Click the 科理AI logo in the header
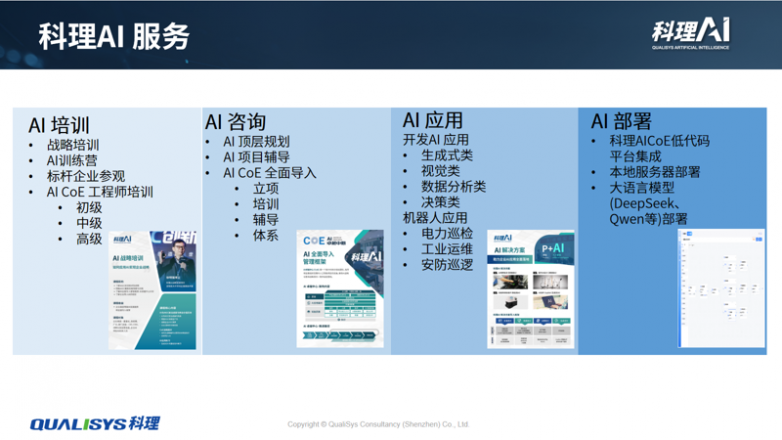Screen dimensions: 782x440 click(690, 33)
